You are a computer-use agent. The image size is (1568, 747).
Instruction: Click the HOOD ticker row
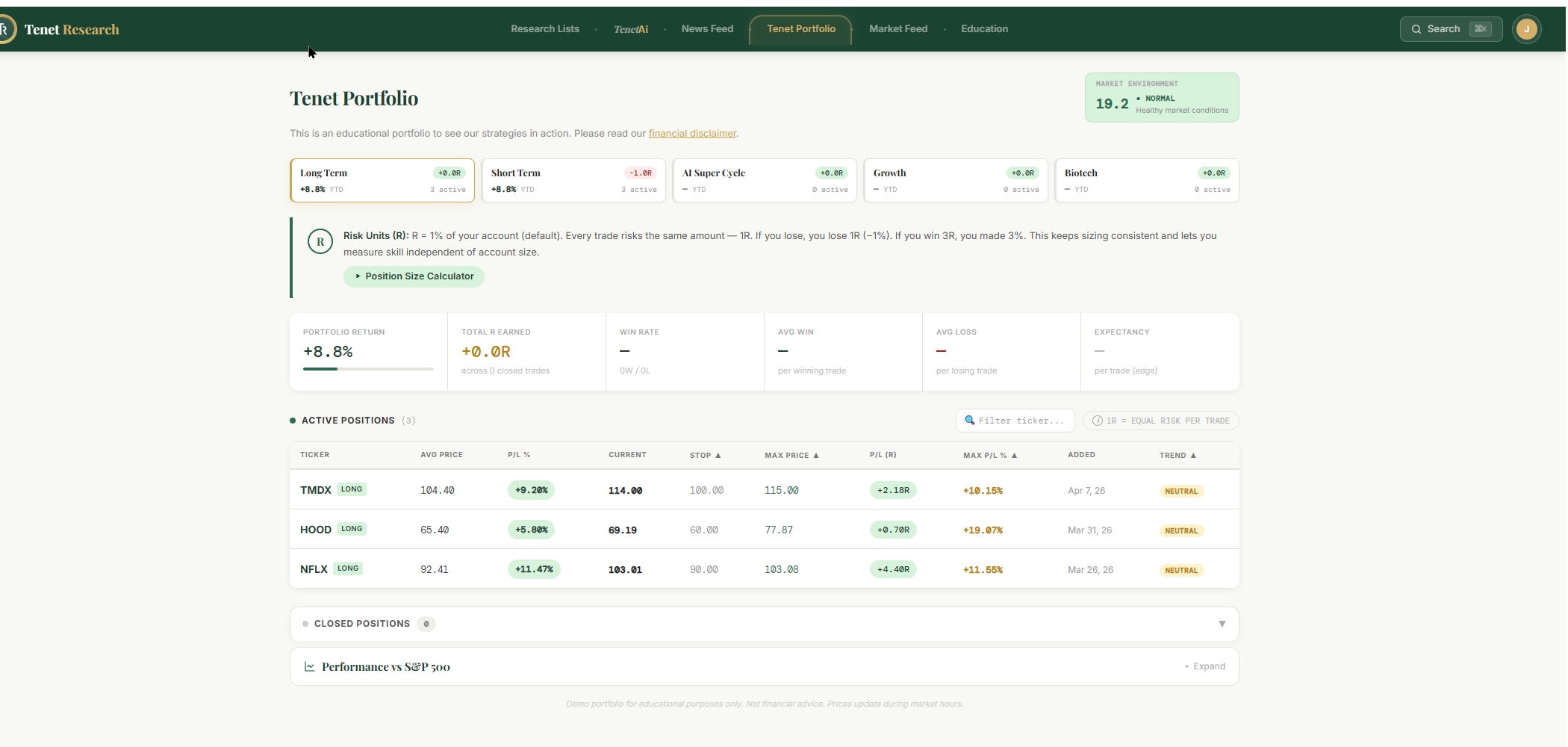[x=765, y=530]
